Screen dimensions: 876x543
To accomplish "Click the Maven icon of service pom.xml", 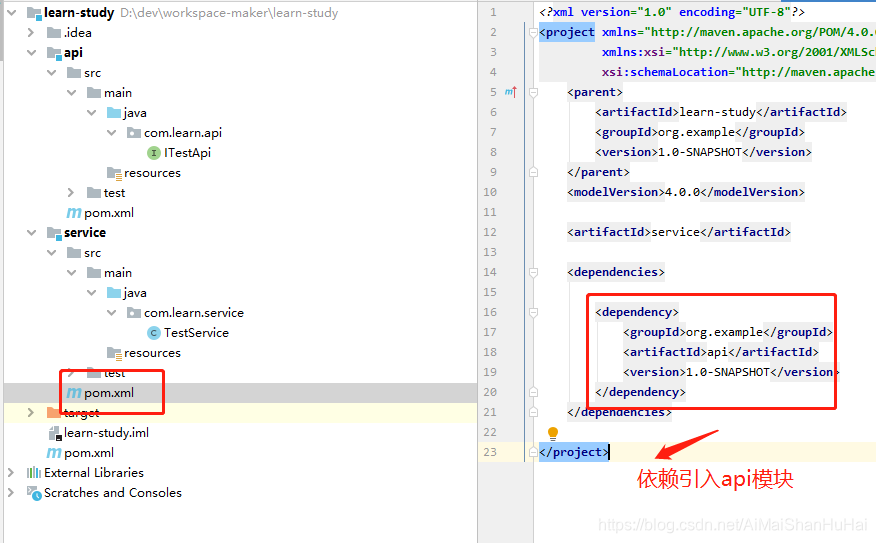I will (74, 393).
